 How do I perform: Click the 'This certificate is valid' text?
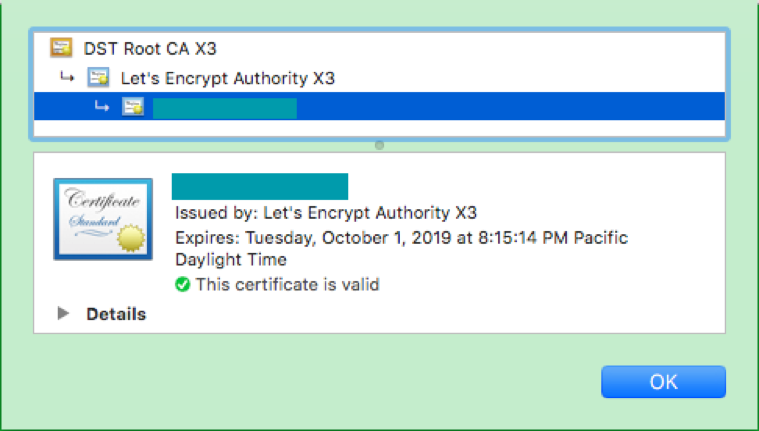click(x=288, y=284)
